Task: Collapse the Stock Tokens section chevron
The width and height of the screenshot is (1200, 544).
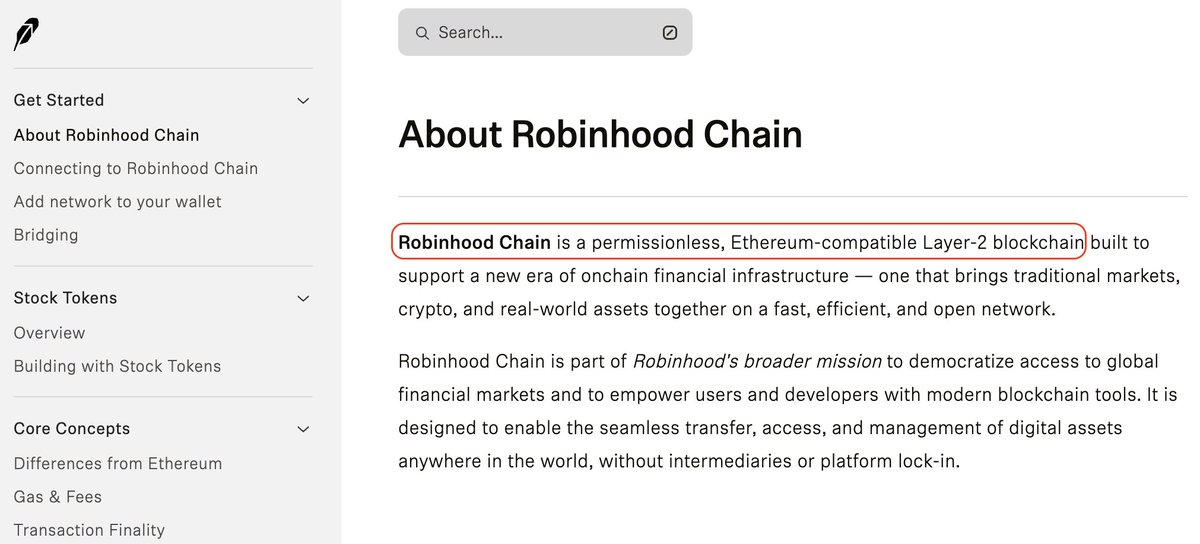Action: tap(304, 299)
